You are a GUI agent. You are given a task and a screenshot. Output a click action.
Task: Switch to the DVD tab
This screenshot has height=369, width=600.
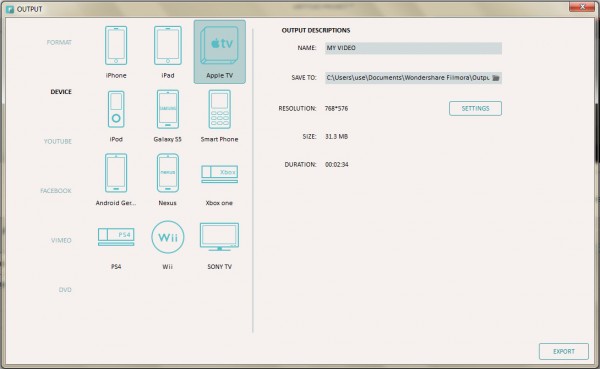(x=65, y=289)
